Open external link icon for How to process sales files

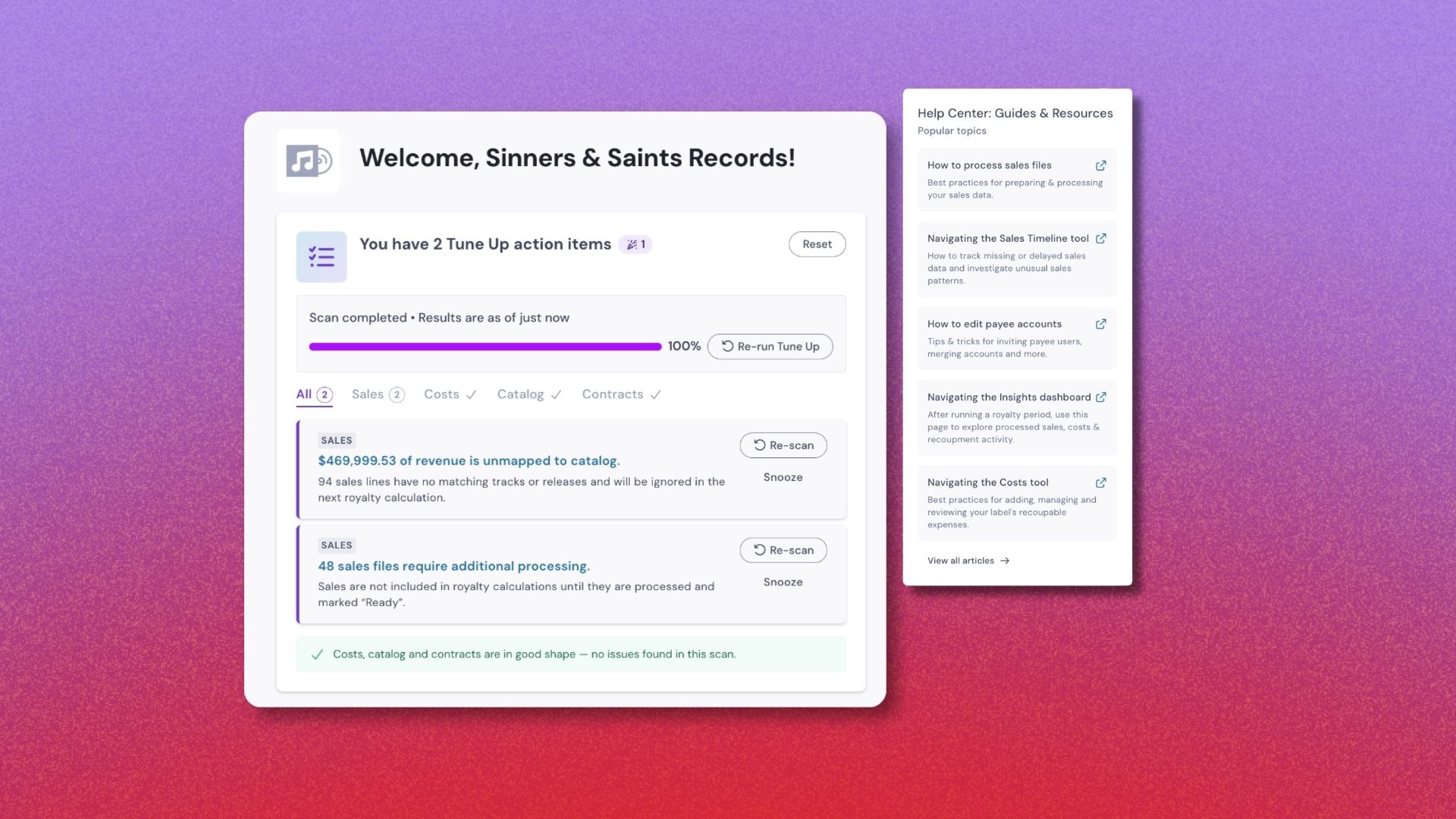tap(1100, 165)
